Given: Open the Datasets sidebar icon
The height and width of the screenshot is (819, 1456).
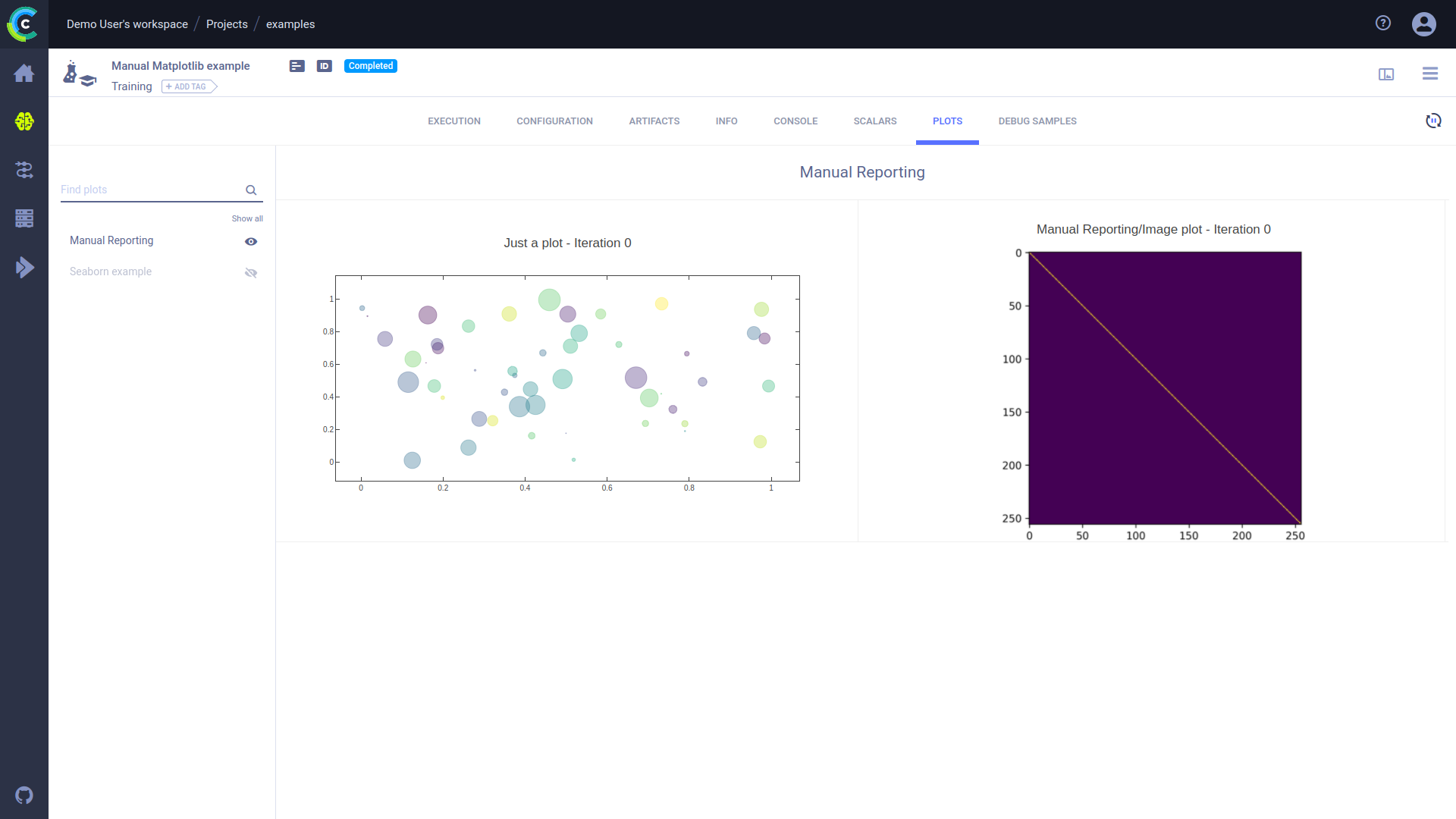Looking at the screenshot, I should click(x=24, y=218).
